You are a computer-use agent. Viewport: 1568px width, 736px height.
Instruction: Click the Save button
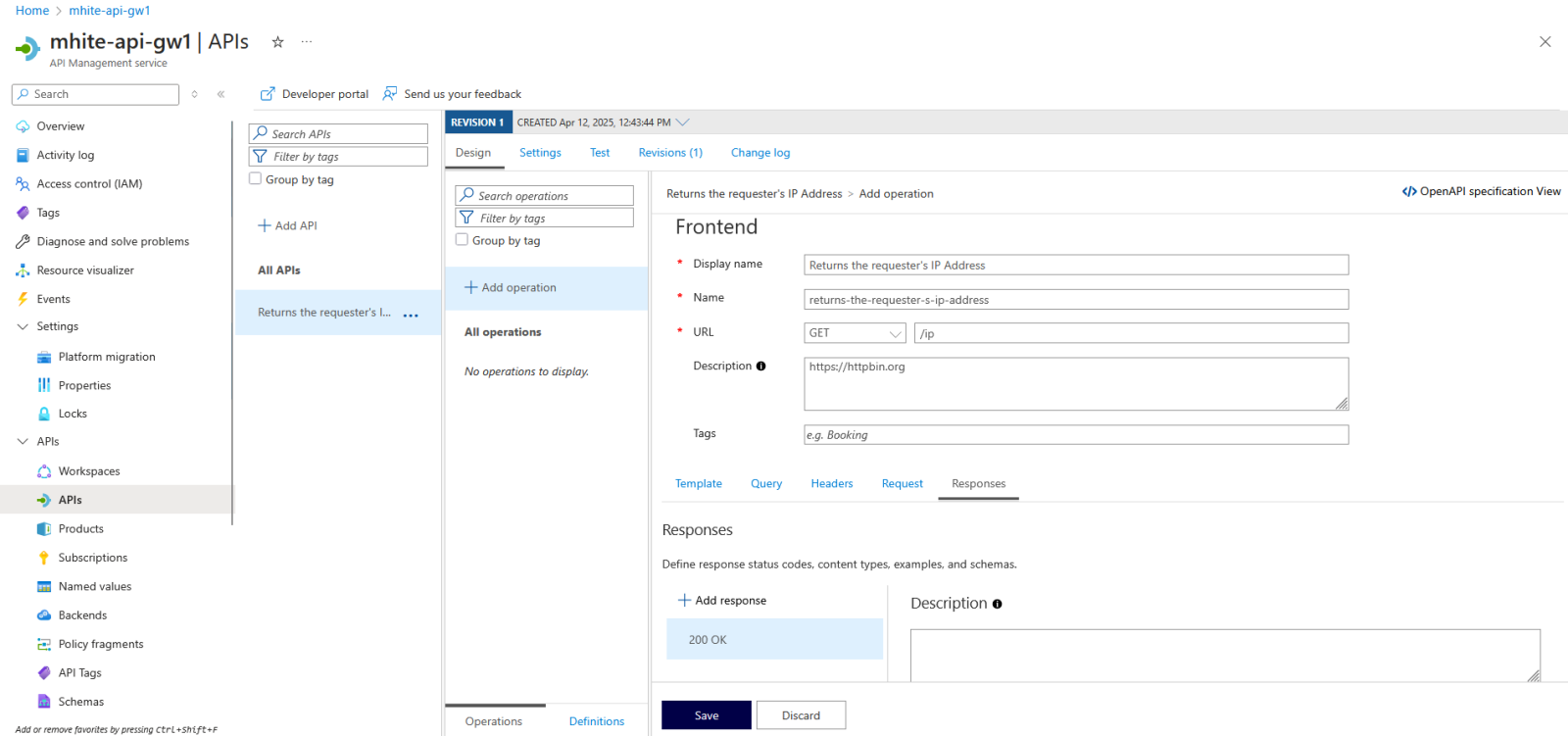(706, 715)
